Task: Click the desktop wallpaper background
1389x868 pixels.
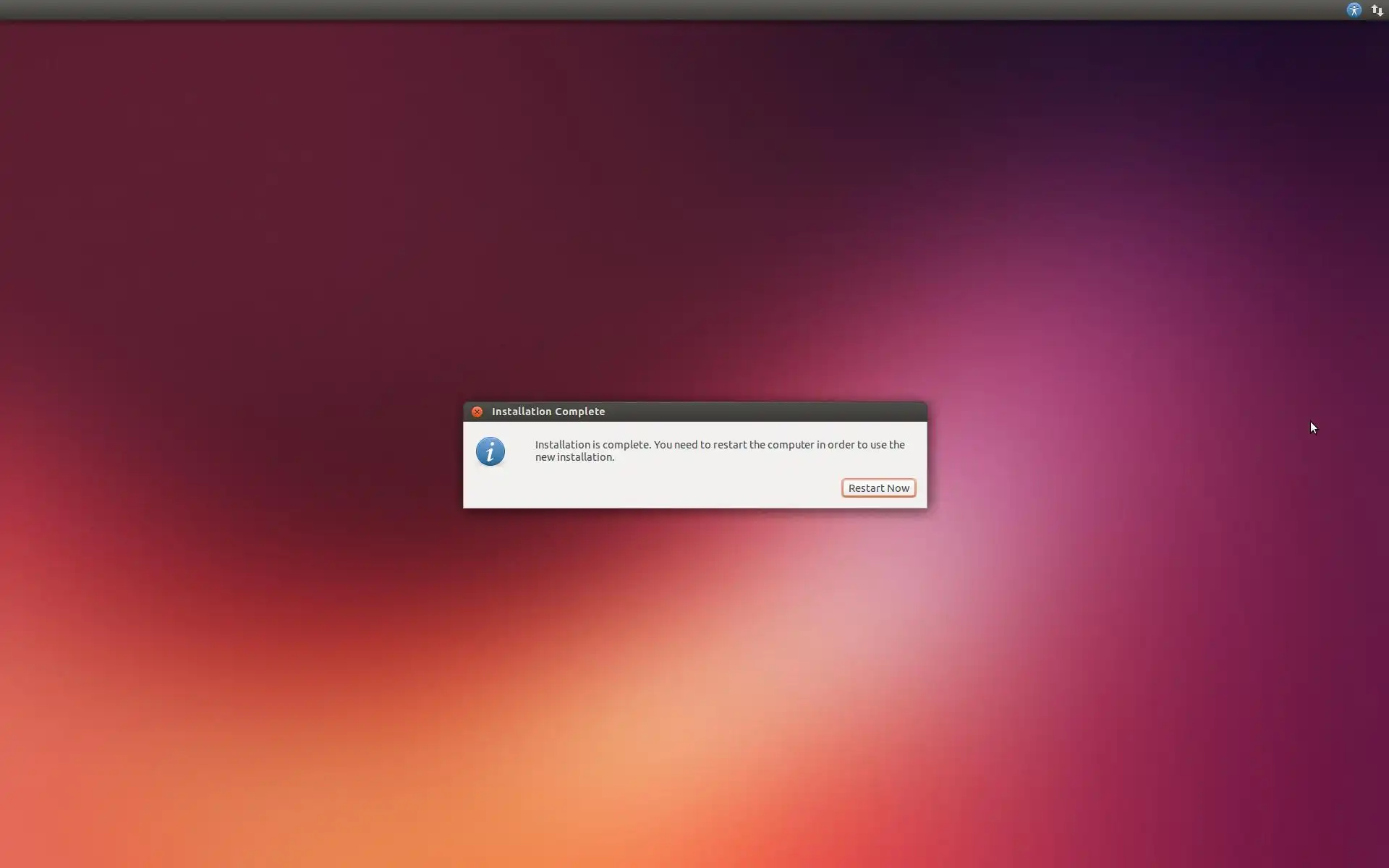Action: [289, 217]
